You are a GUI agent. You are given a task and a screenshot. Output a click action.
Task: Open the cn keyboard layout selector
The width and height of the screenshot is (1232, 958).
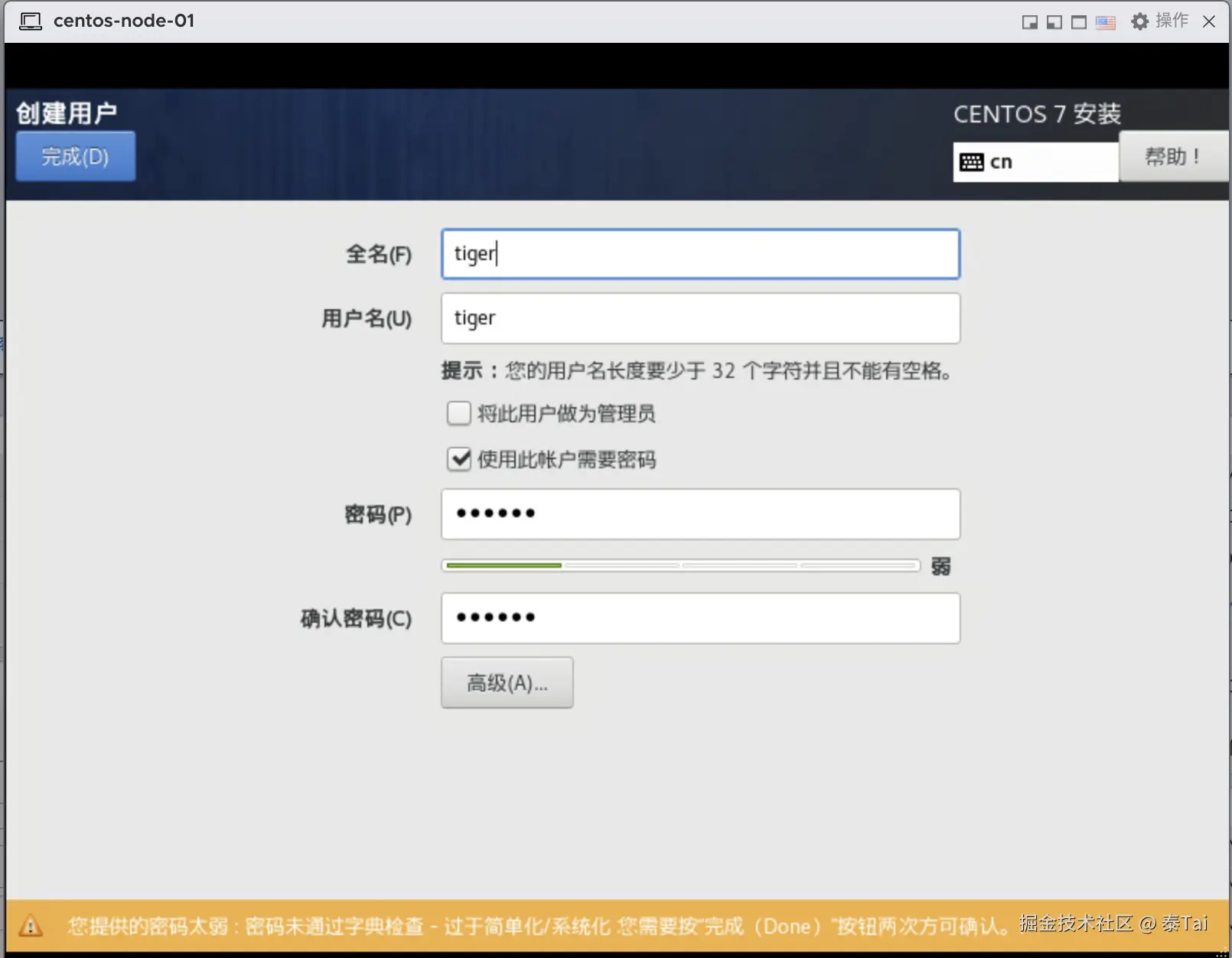tap(1035, 161)
